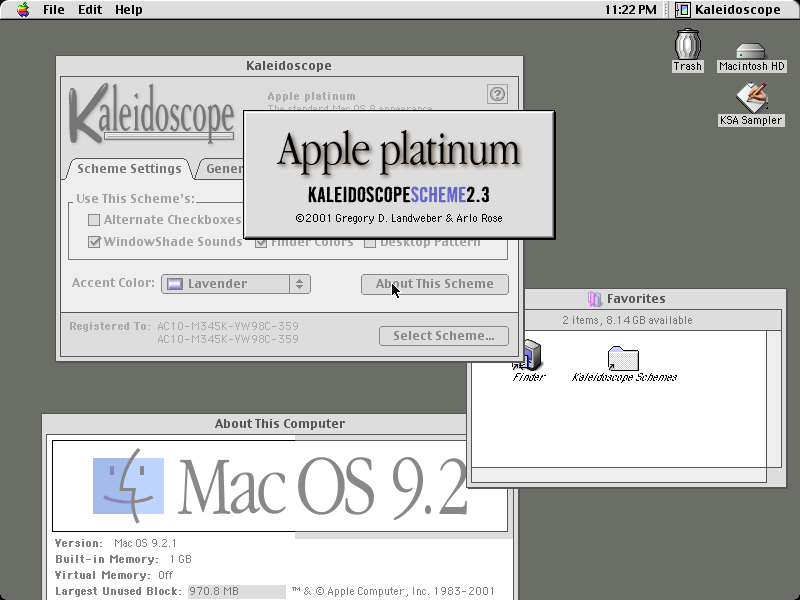Click the Version Mac OS 9.2.1 text
The height and width of the screenshot is (600, 800).
click(145, 543)
